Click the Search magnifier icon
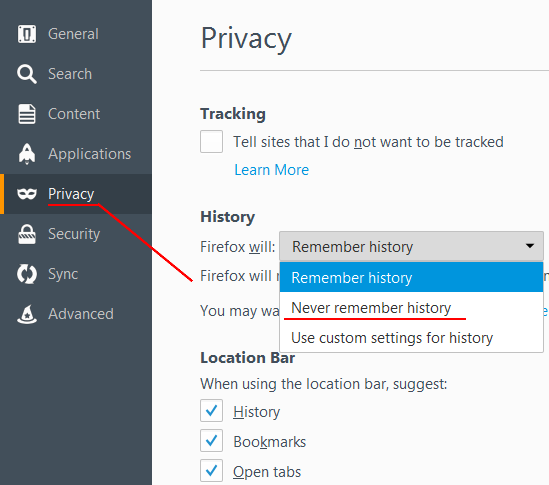The image size is (549, 485). coord(27,74)
